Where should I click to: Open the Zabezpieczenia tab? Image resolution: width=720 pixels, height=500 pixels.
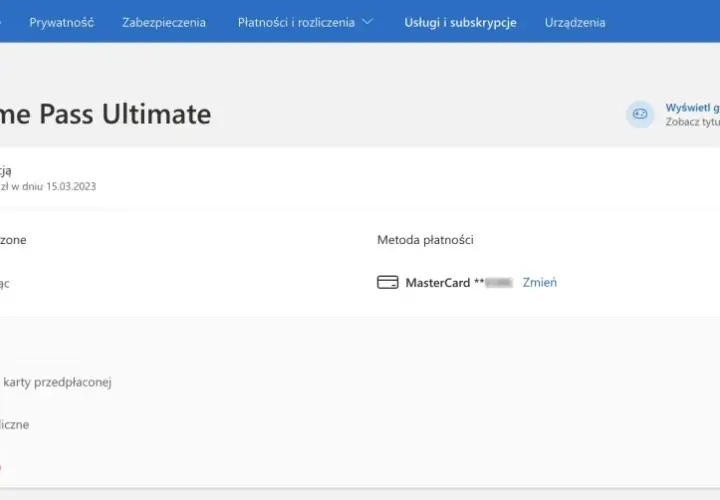point(164,22)
